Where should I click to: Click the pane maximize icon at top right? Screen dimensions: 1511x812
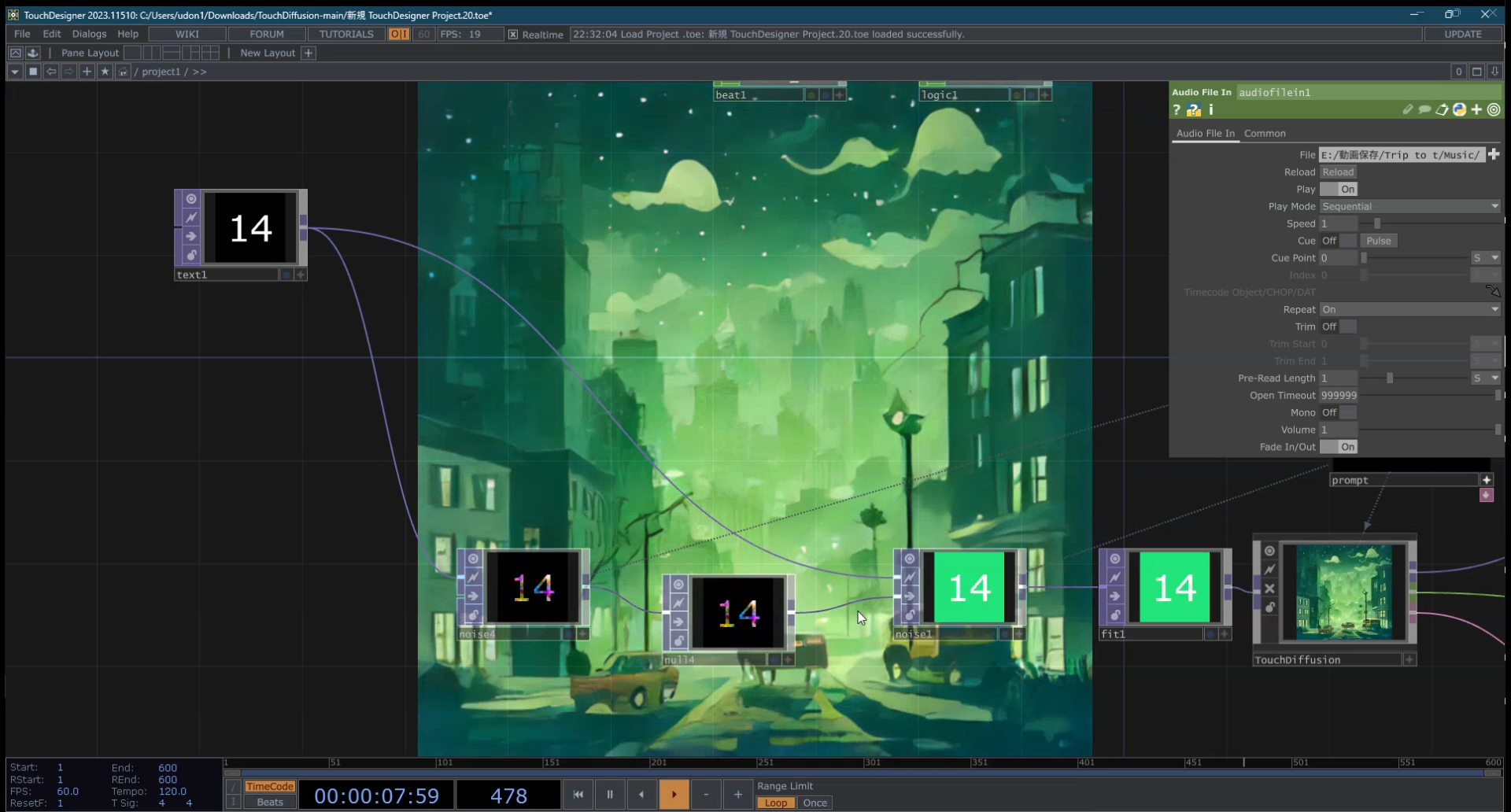[1476, 72]
